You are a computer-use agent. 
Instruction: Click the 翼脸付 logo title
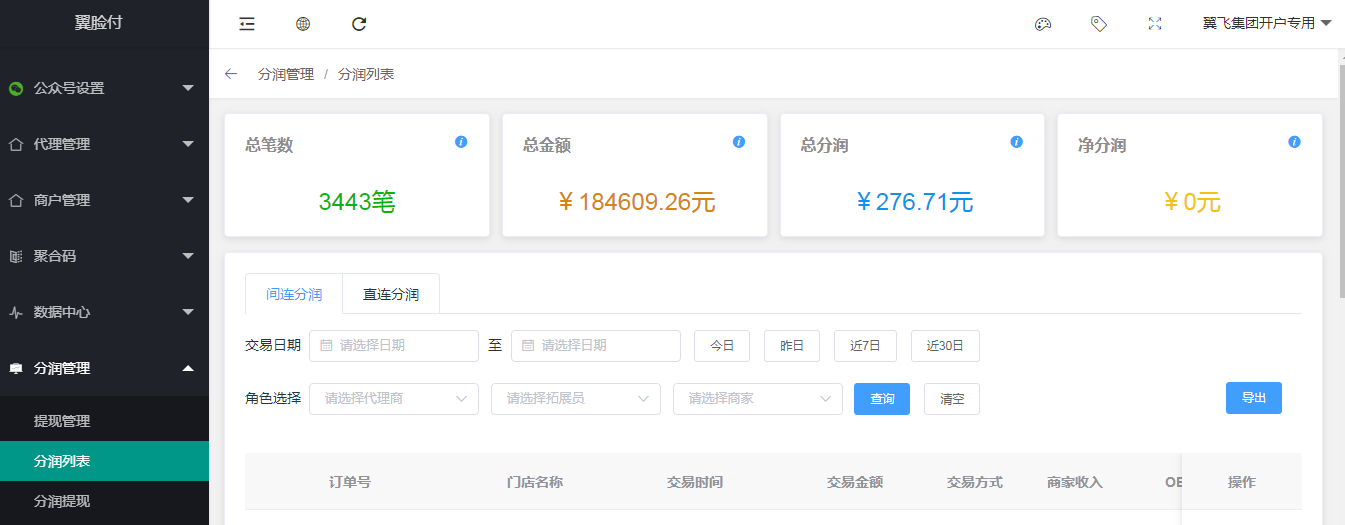pyautogui.click(x=99, y=23)
